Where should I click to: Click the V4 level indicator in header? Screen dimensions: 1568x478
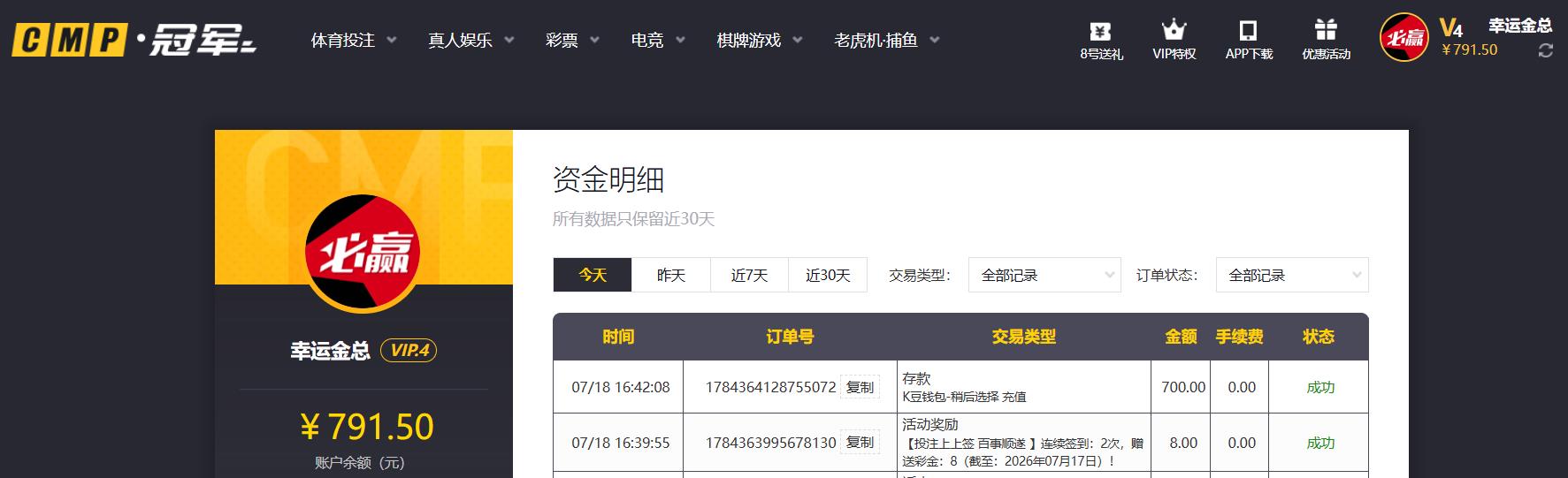[1450, 27]
